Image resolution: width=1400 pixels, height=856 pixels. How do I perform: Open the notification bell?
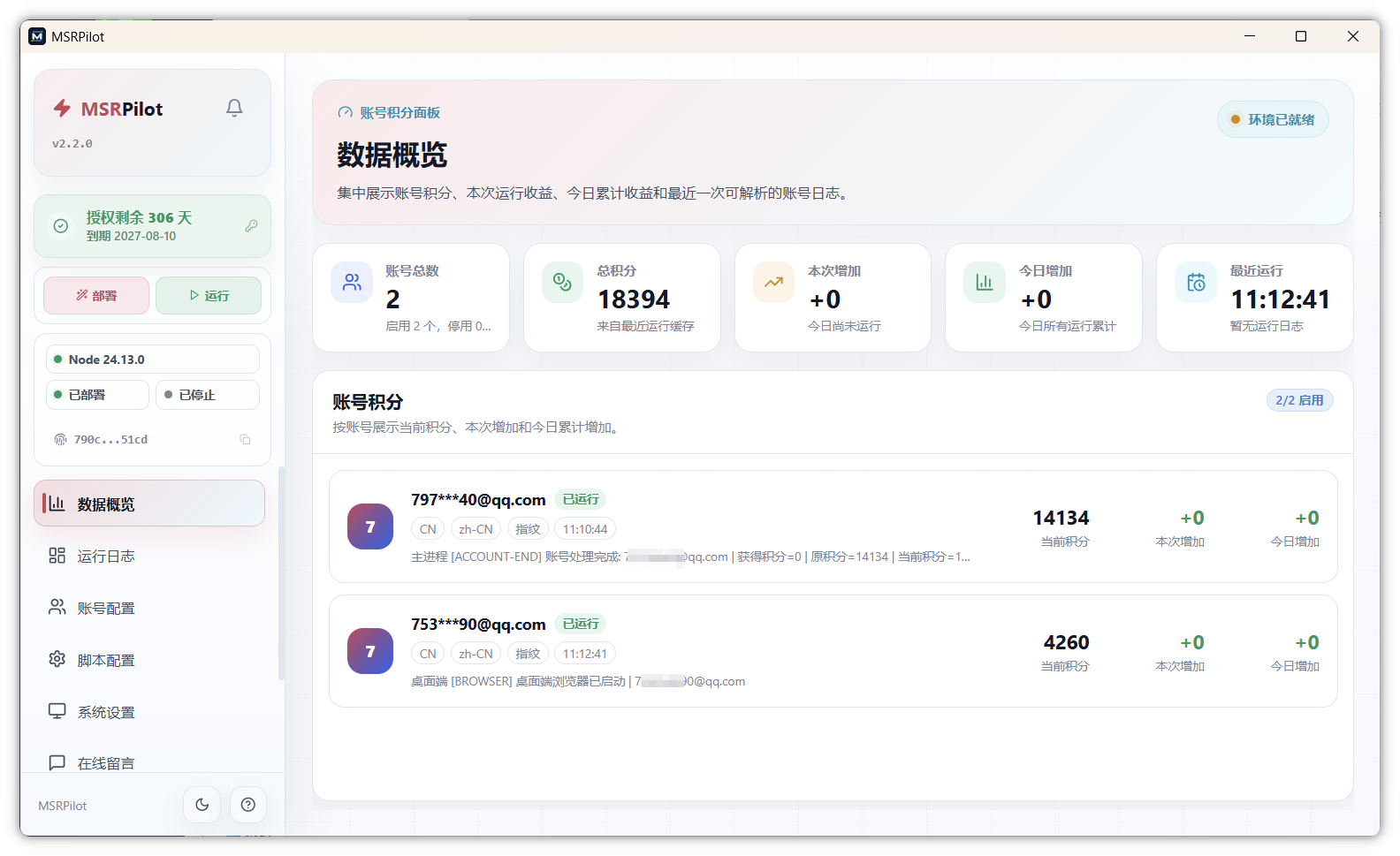(234, 108)
